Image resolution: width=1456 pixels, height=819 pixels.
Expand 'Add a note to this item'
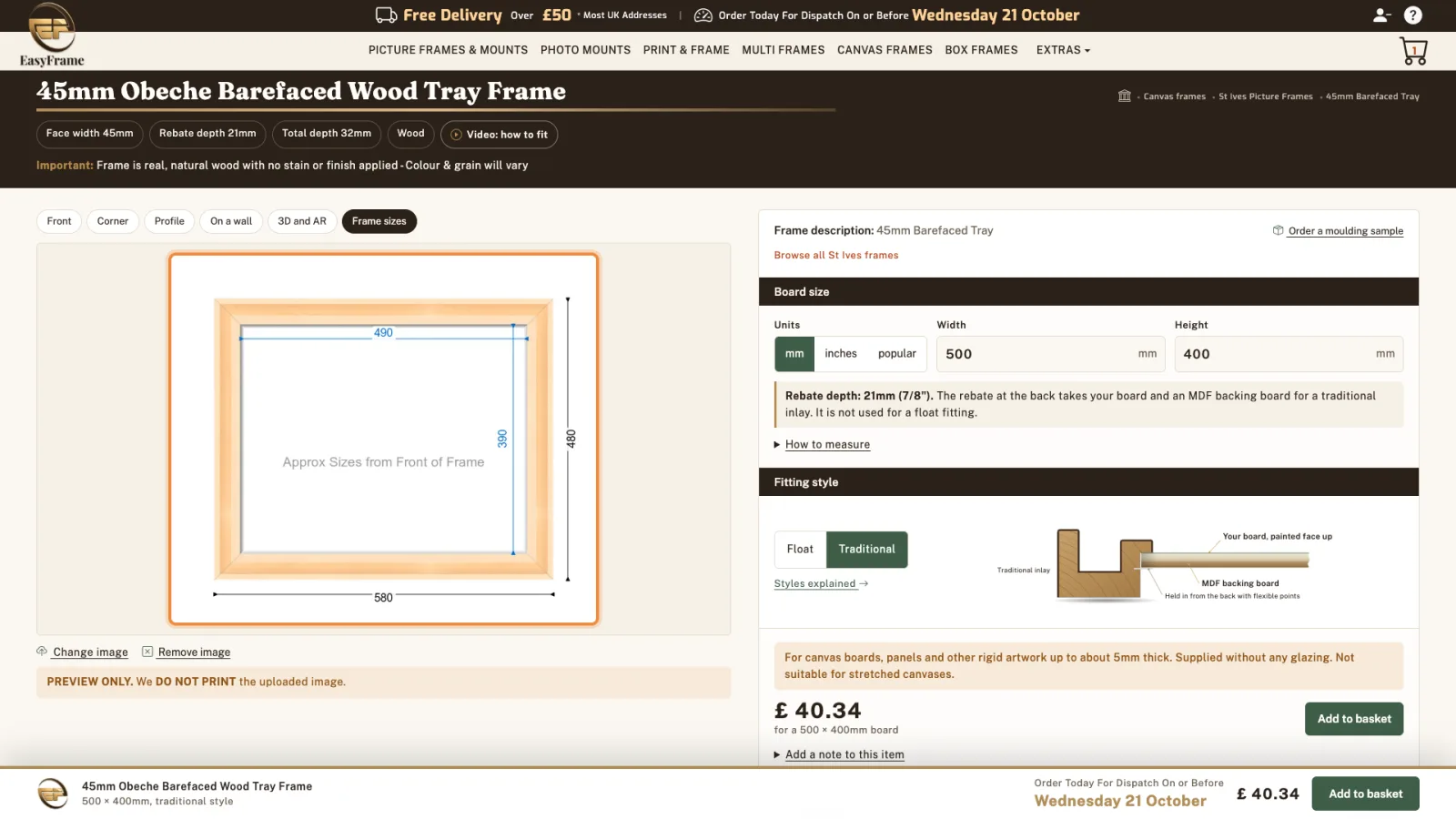[x=839, y=755]
